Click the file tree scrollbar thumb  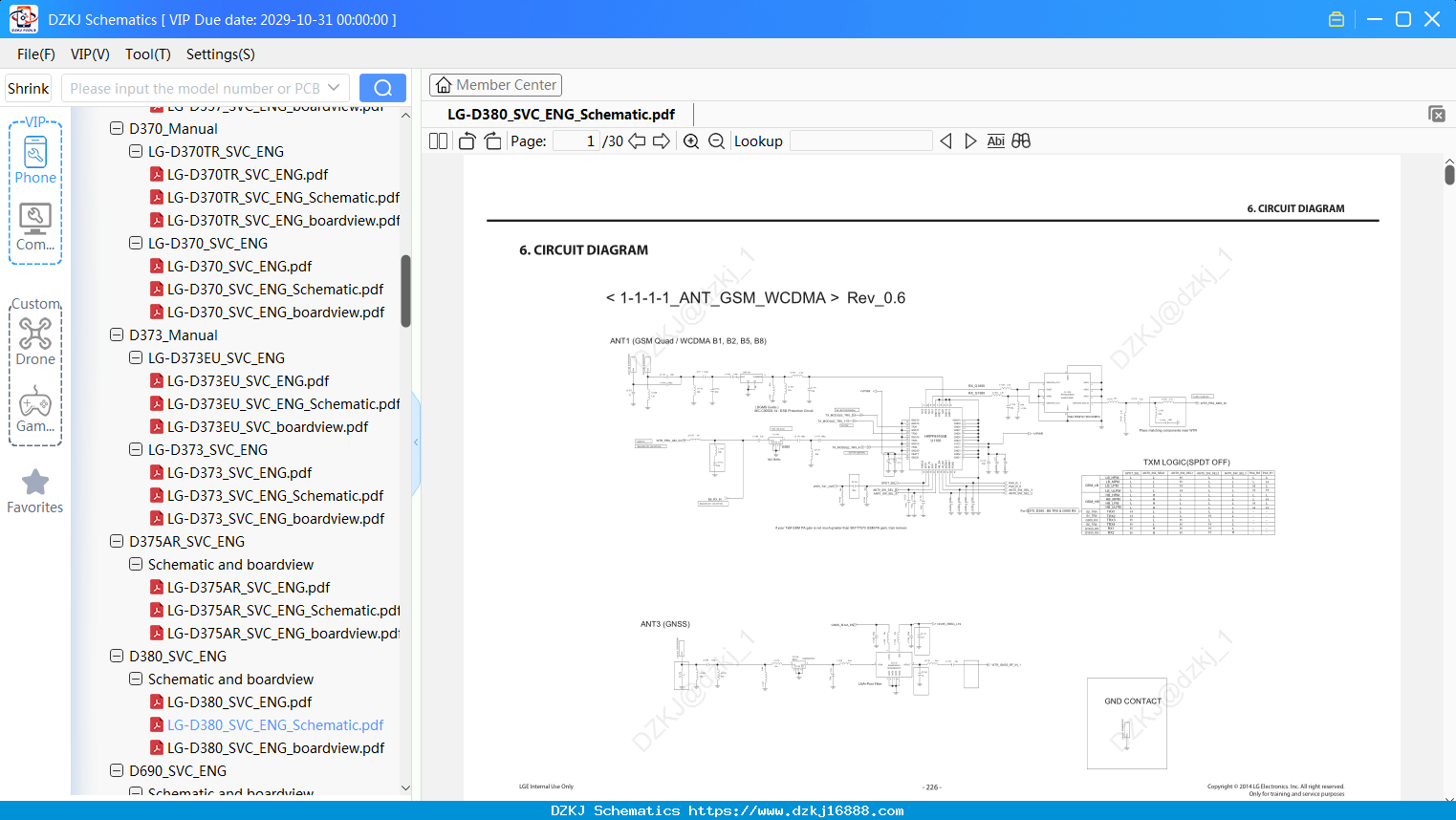(x=405, y=291)
